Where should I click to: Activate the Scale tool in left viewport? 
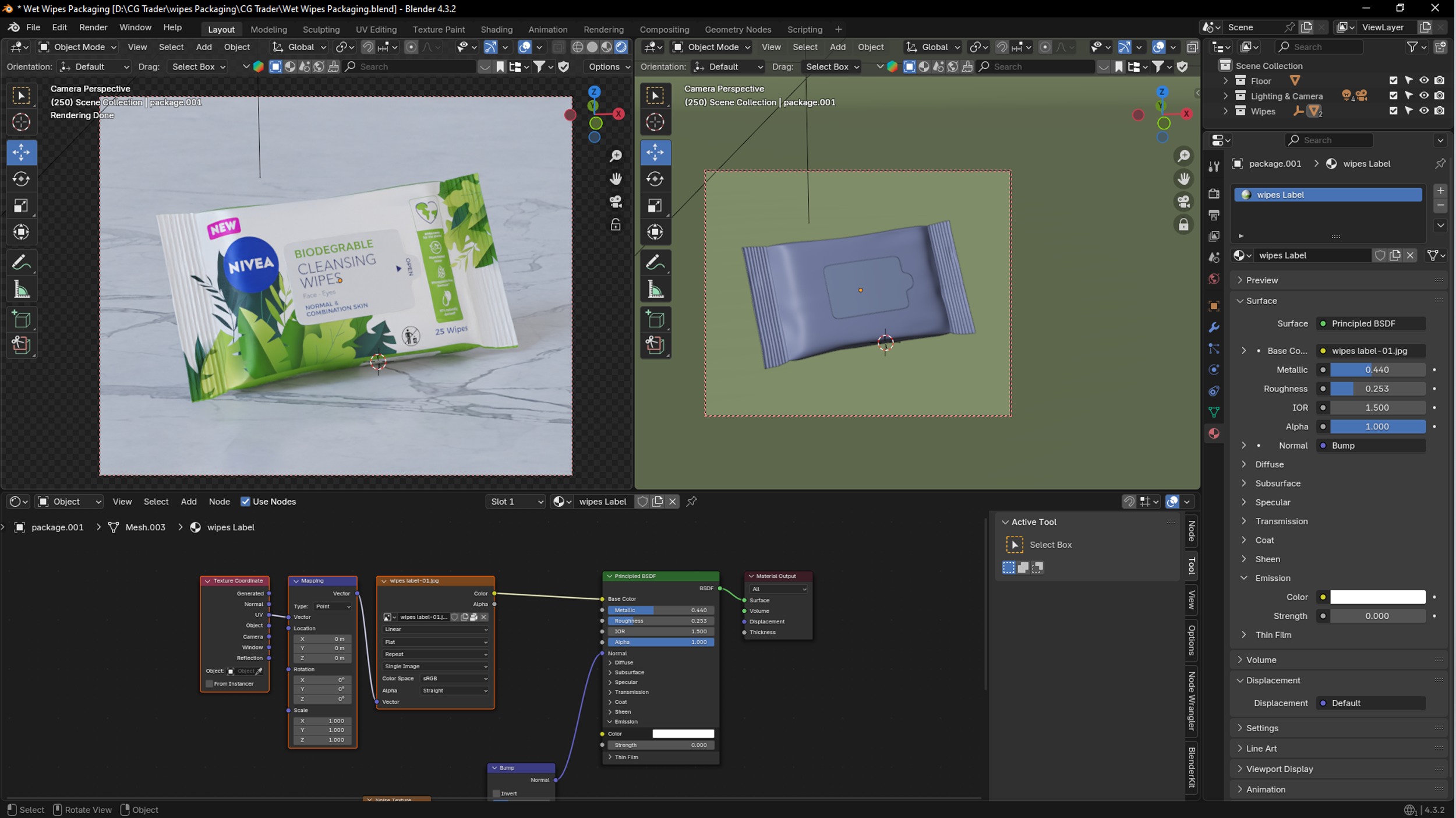click(x=22, y=206)
